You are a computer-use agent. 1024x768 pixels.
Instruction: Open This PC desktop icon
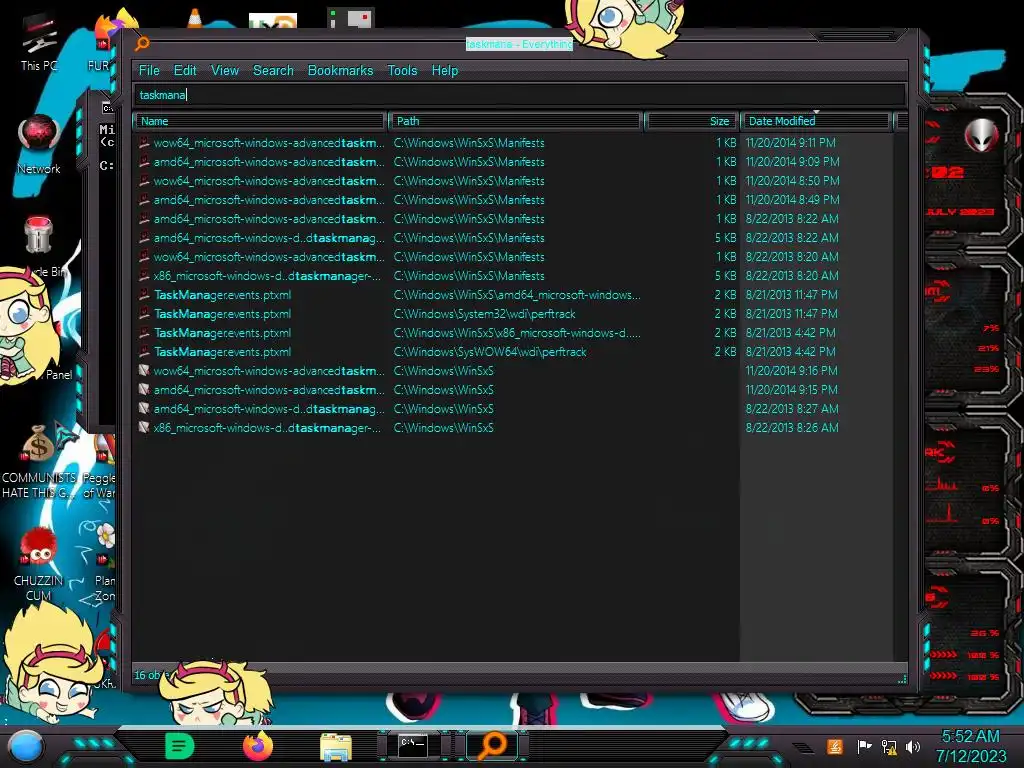point(39,42)
